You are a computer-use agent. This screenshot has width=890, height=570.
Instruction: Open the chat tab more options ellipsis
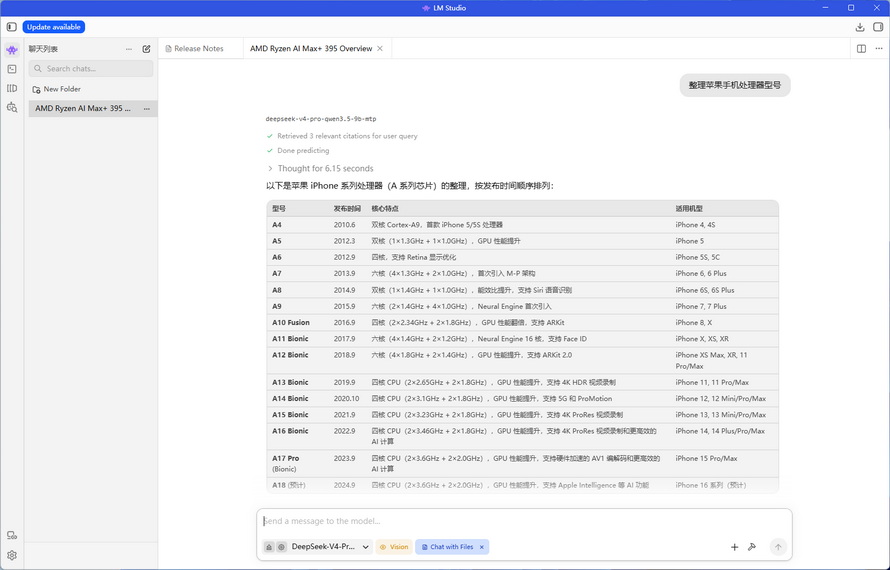879,49
